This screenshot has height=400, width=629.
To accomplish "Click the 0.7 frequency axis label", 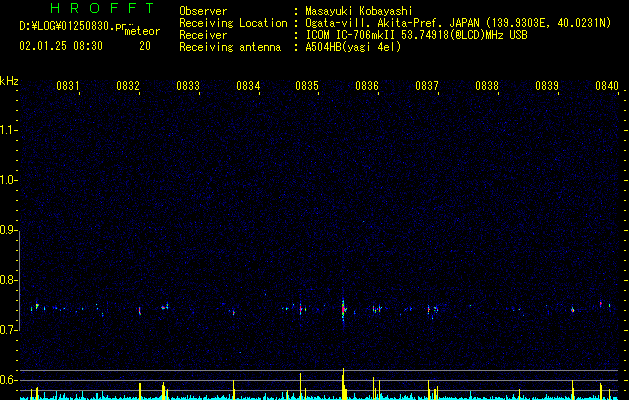I will tap(8, 330).
